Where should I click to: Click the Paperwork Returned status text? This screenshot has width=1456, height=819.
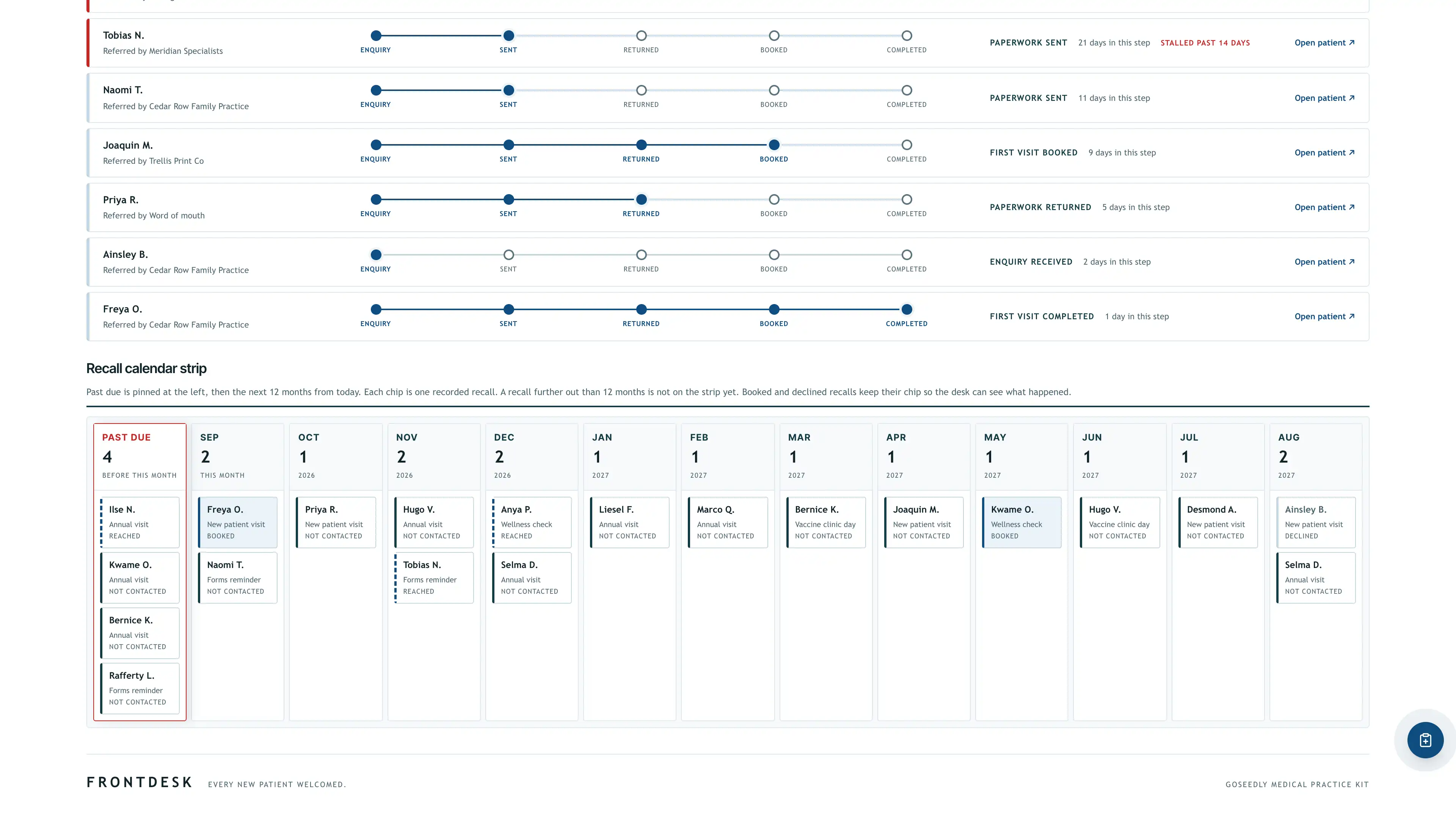(x=1040, y=207)
